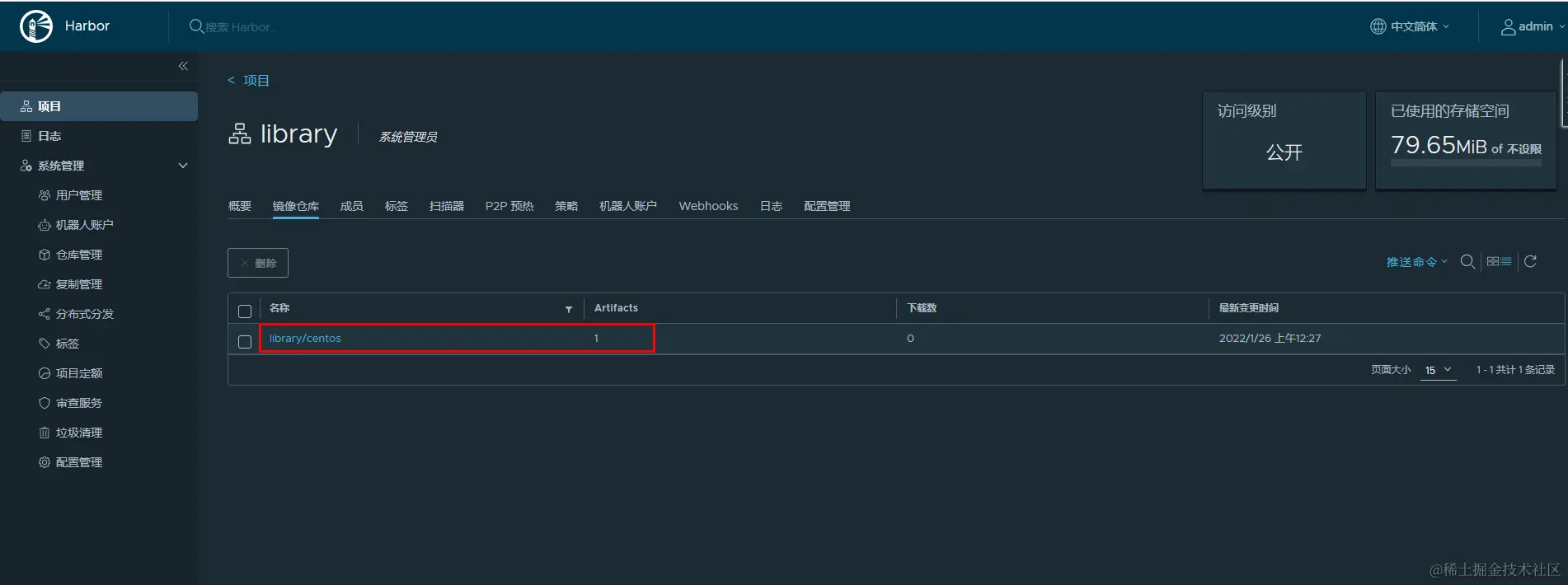Click the search magnifier in header
1568x585 pixels.
(196, 26)
